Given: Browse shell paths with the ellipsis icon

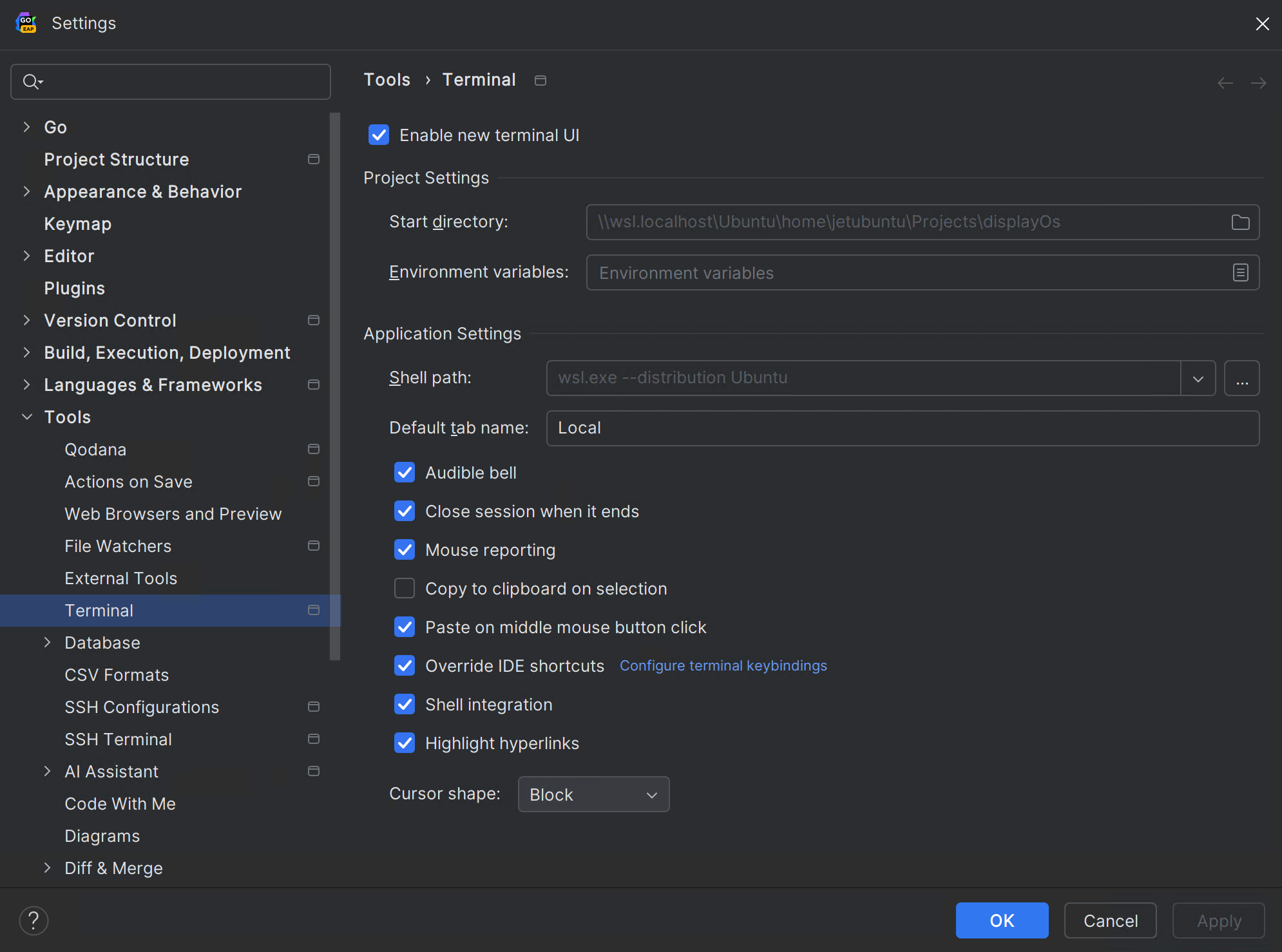Looking at the screenshot, I should click(1242, 378).
